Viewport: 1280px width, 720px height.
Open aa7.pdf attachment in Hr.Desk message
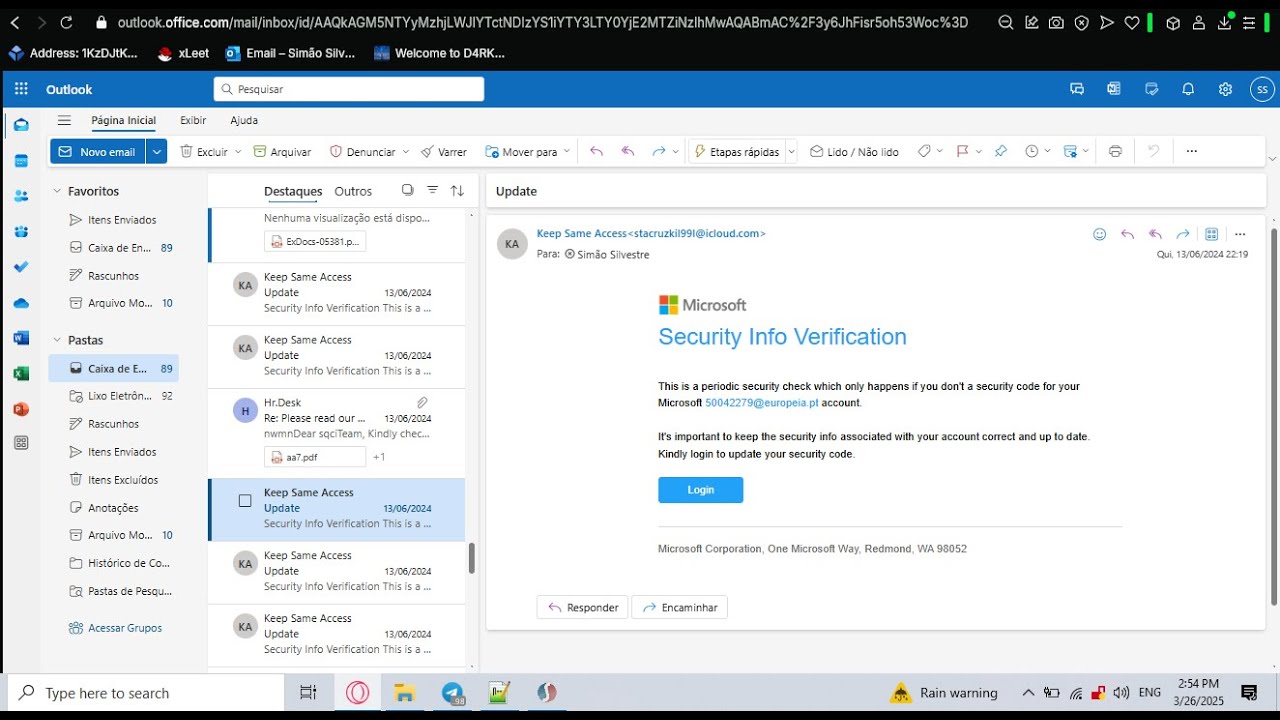(x=316, y=457)
